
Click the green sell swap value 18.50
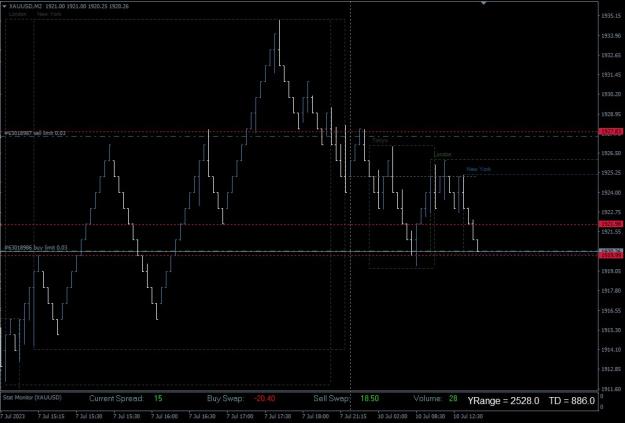pos(369,398)
